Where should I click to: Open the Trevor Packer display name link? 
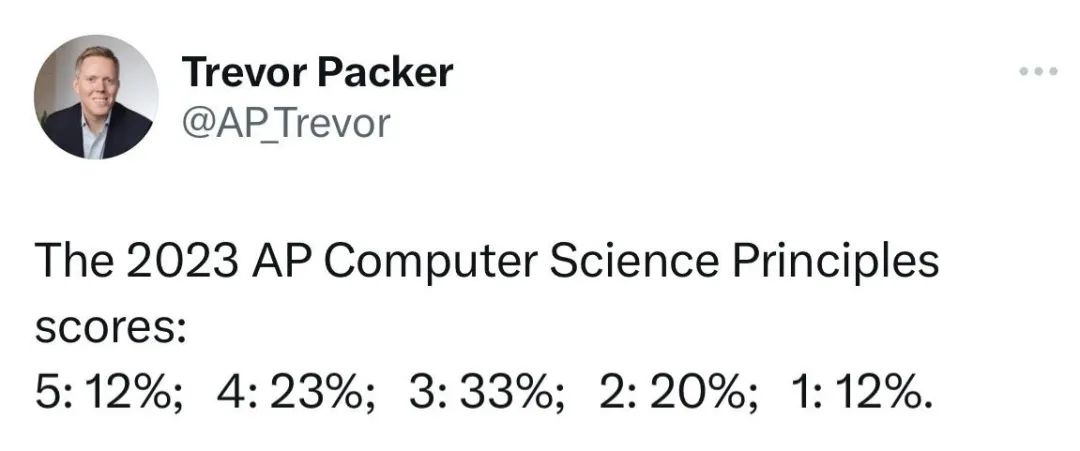pos(318,72)
